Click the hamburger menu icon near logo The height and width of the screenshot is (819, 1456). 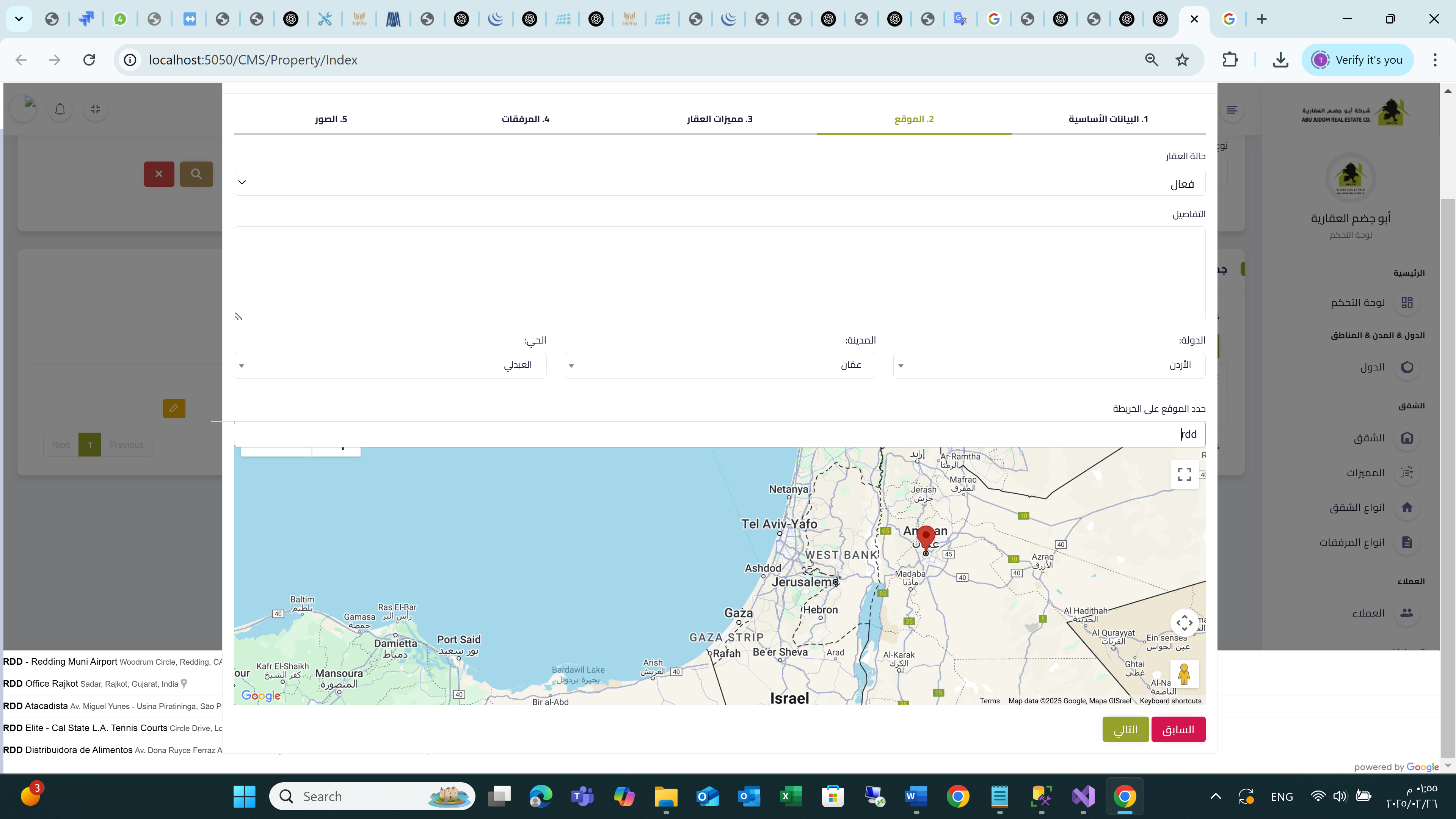point(1232,110)
